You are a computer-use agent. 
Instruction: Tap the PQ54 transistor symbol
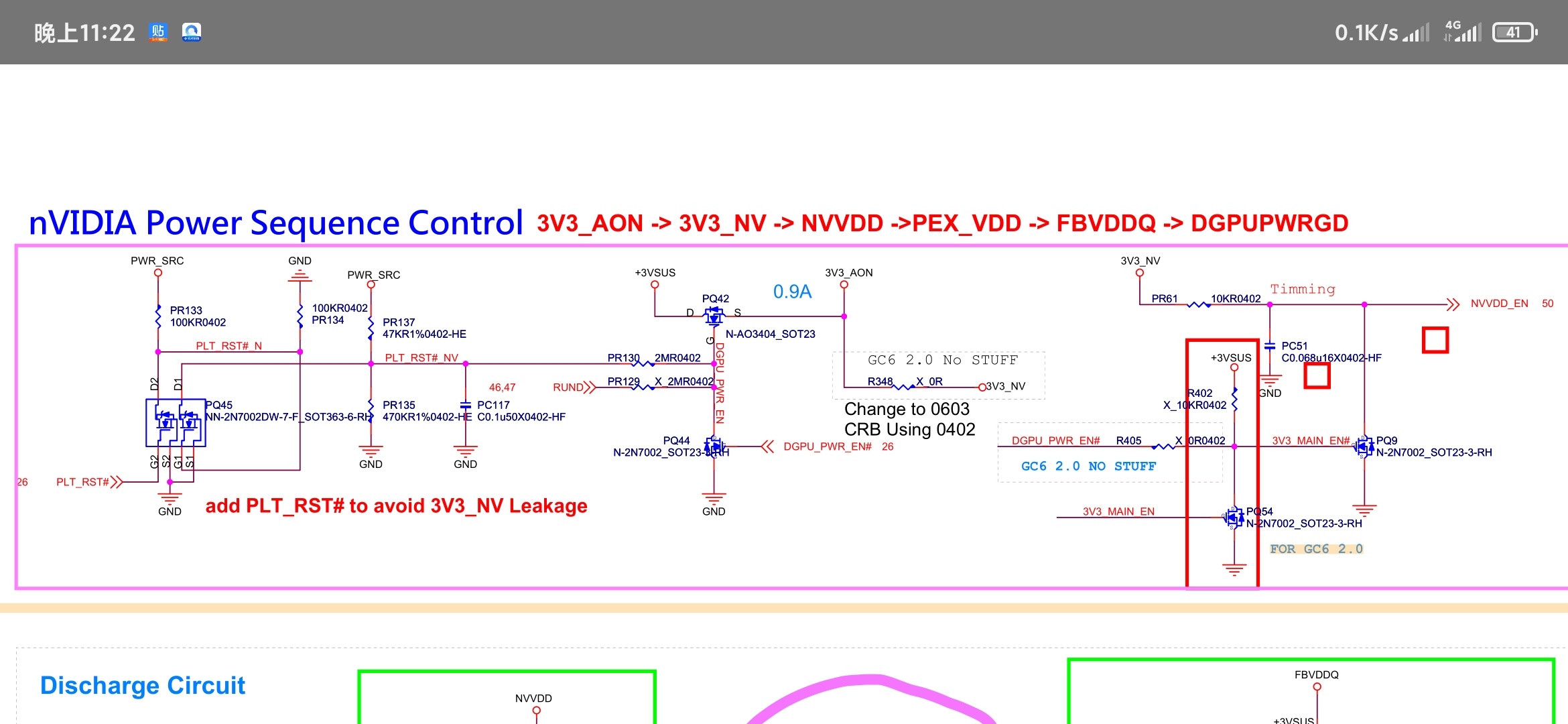pyautogui.click(x=1233, y=518)
